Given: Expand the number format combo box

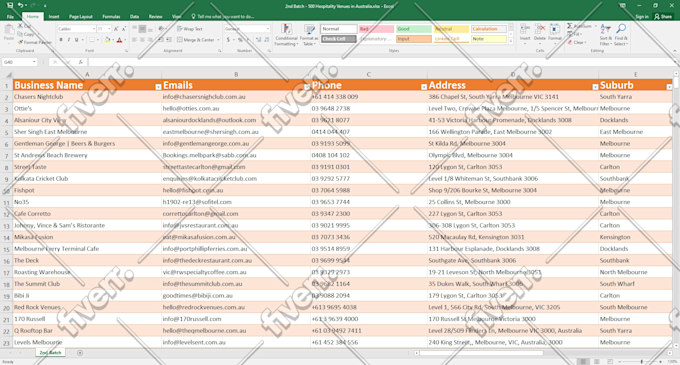Looking at the screenshot, I should point(268,29).
